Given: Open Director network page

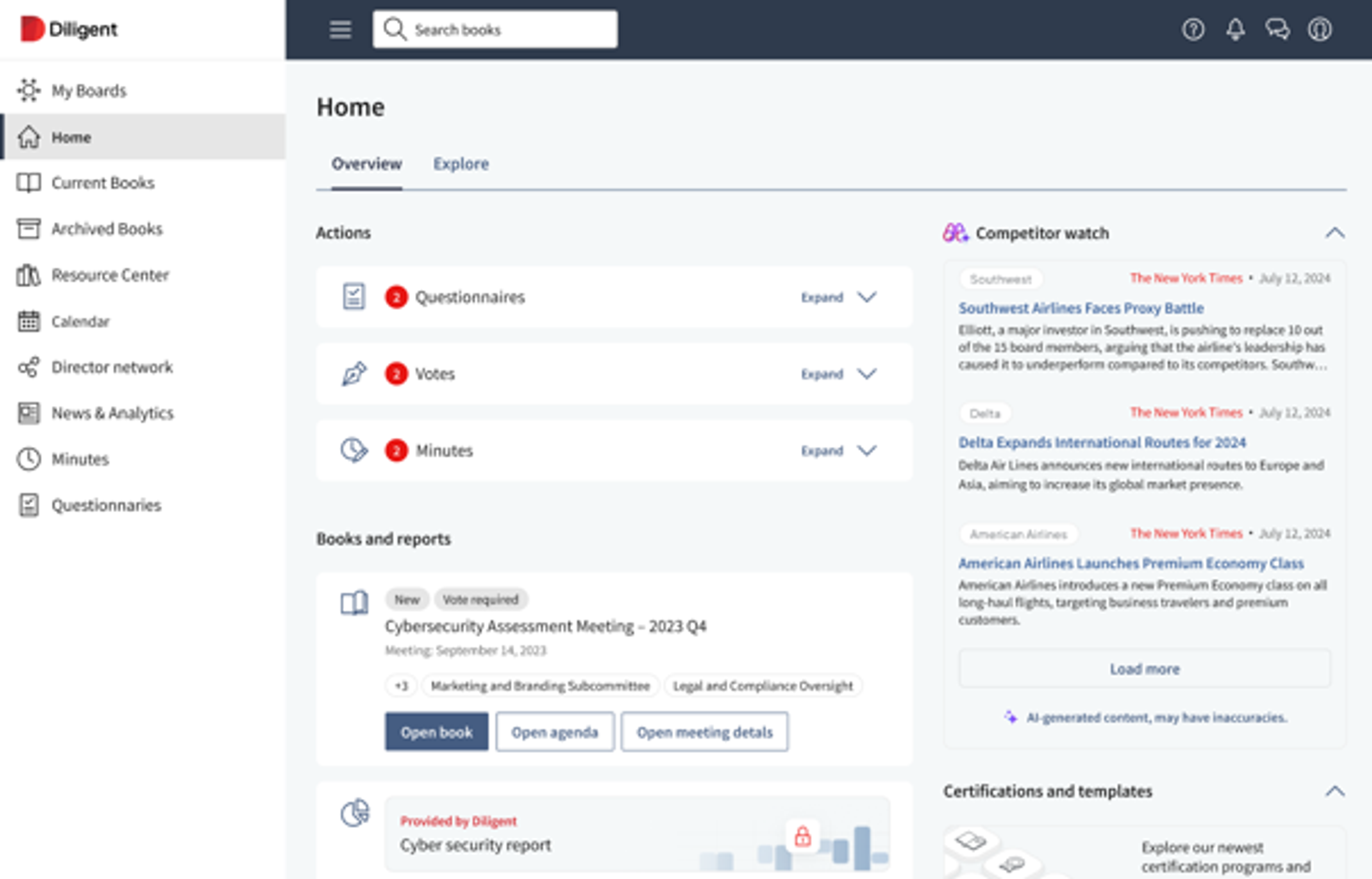Looking at the screenshot, I should [x=143, y=367].
